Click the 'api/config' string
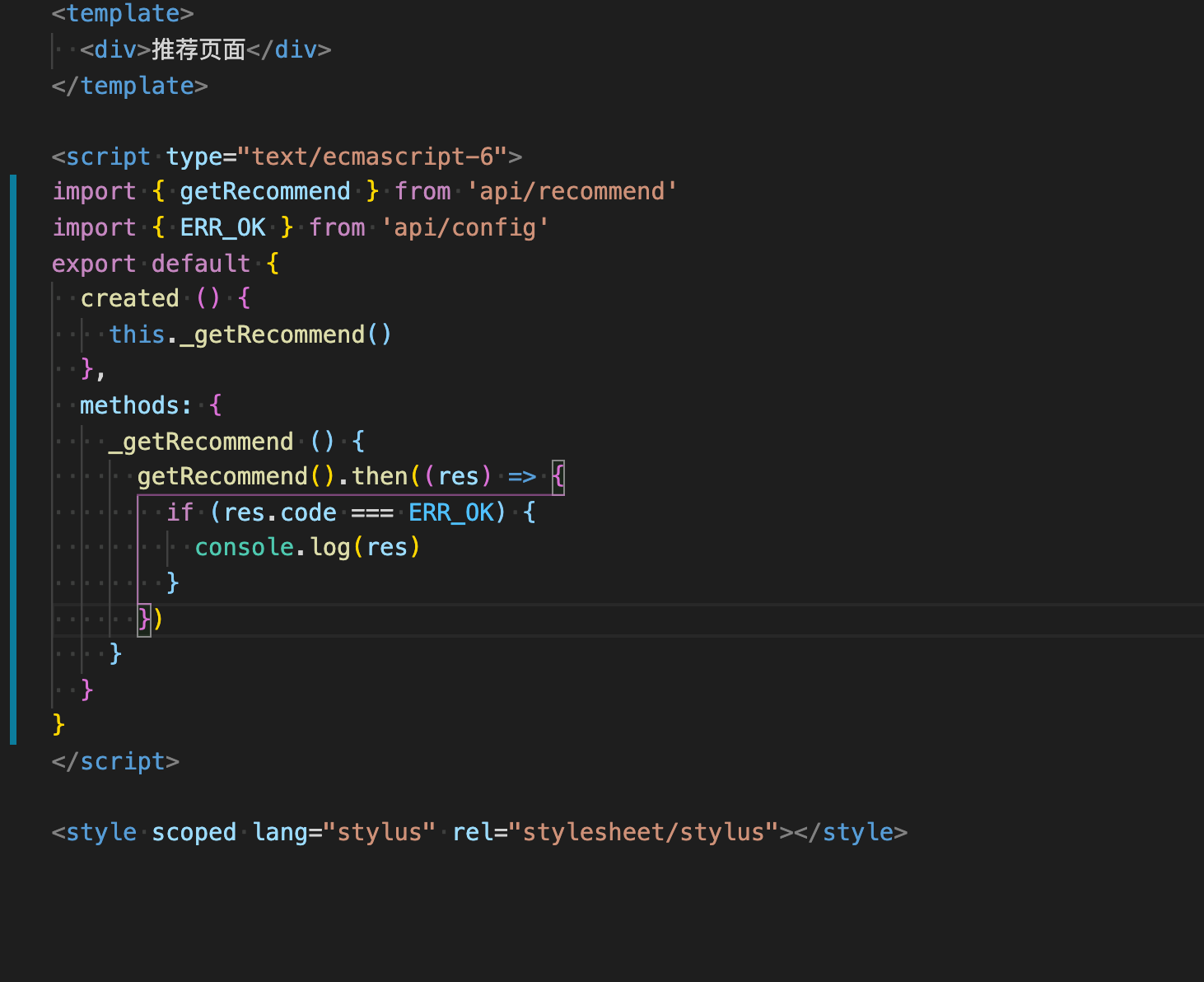This screenshot has width=1204, height=982. pos(465,227)
